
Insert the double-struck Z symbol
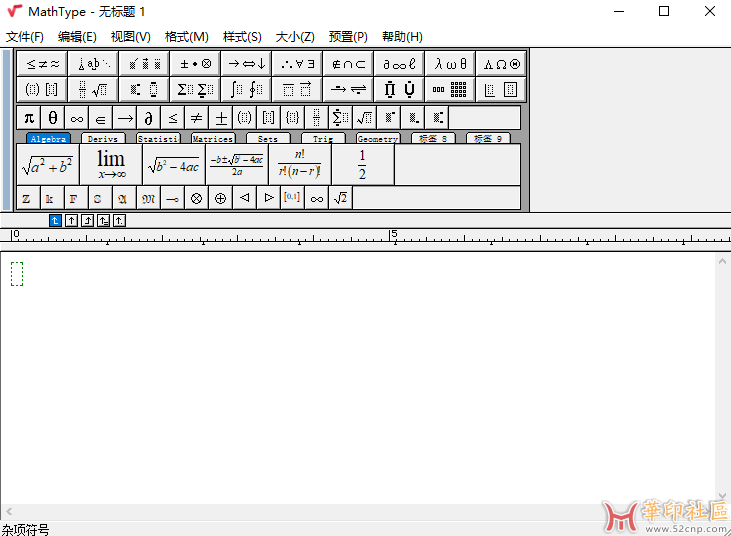[29, 199]
